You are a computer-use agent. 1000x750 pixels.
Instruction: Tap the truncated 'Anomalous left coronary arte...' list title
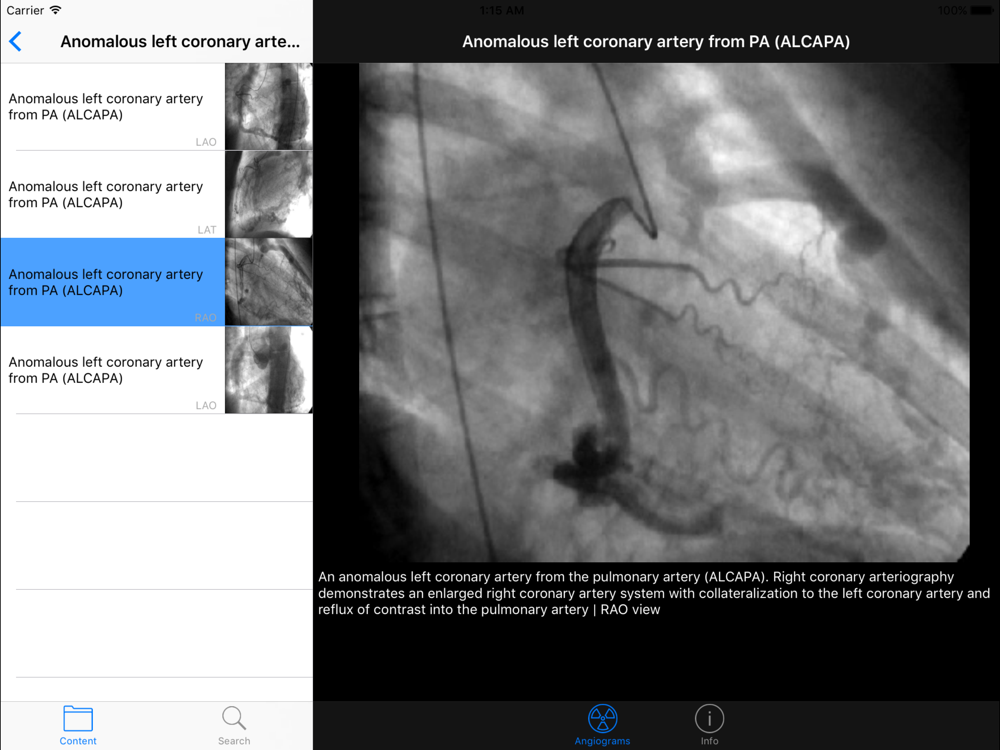[180, 41]
